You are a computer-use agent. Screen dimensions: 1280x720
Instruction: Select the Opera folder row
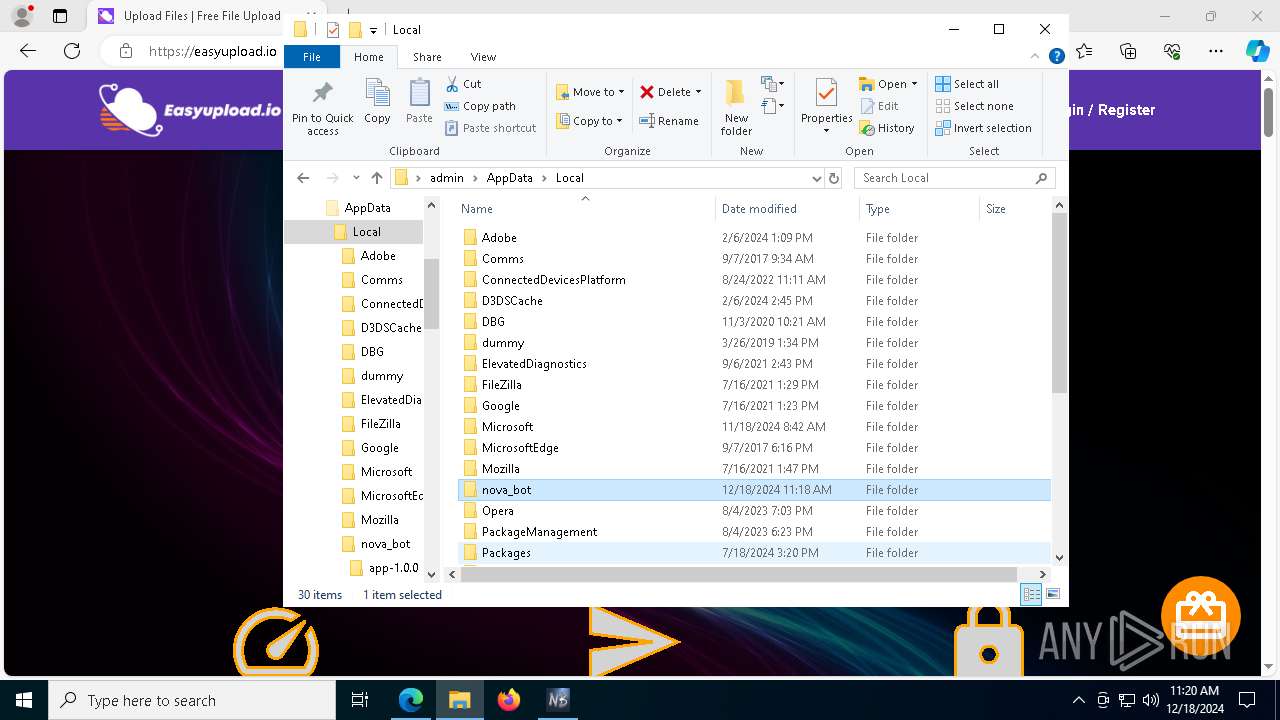click(x=755, y=511)
